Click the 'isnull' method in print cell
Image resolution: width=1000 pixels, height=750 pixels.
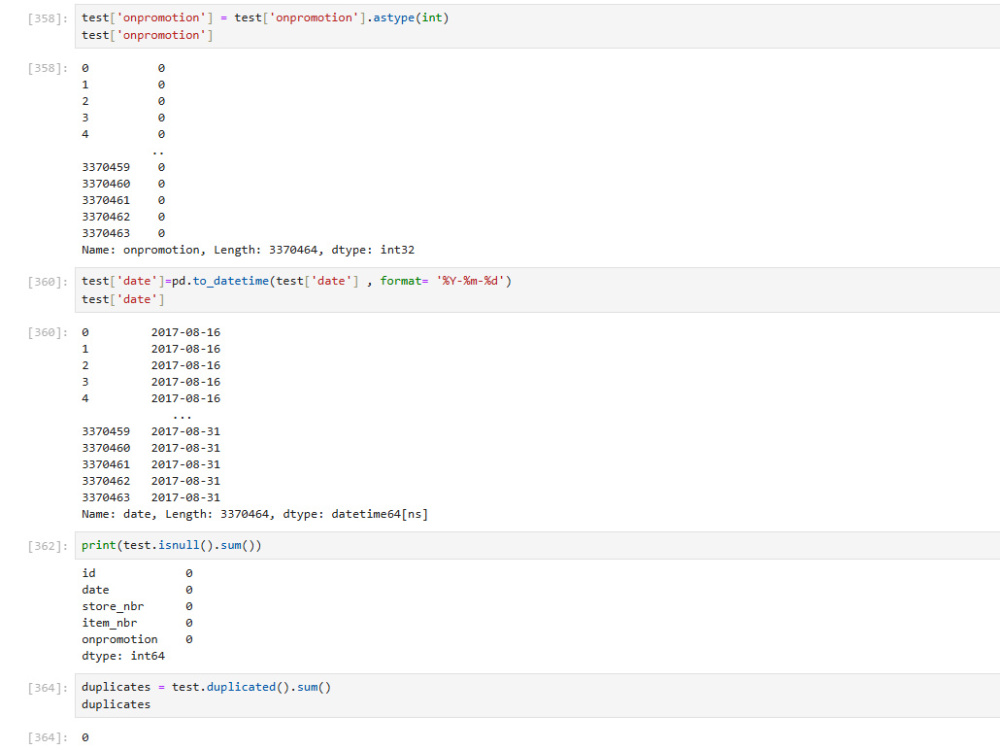pos(179,545)
